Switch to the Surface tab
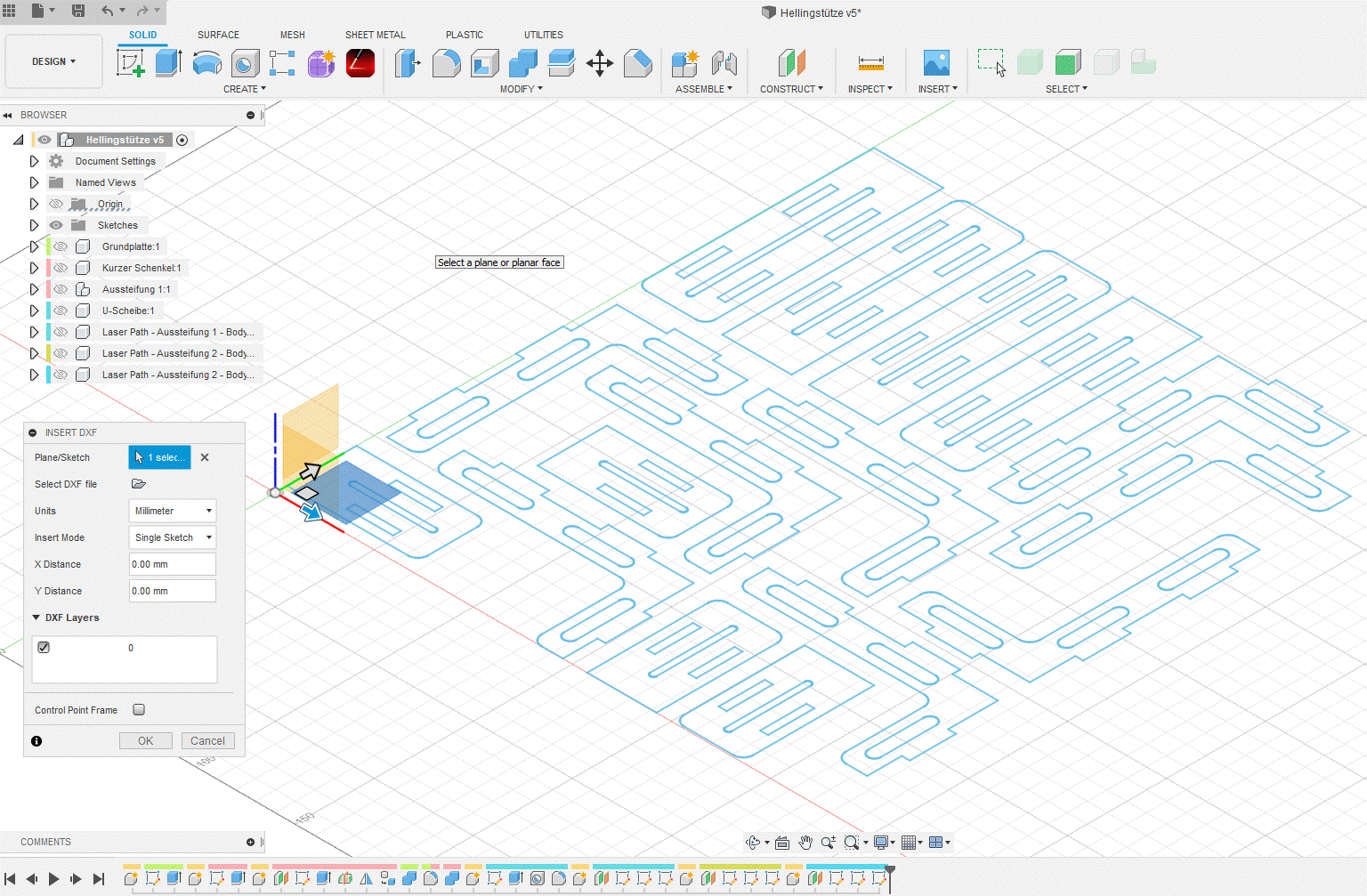This screenshot has height=896, width=1367. coord(218,35)
